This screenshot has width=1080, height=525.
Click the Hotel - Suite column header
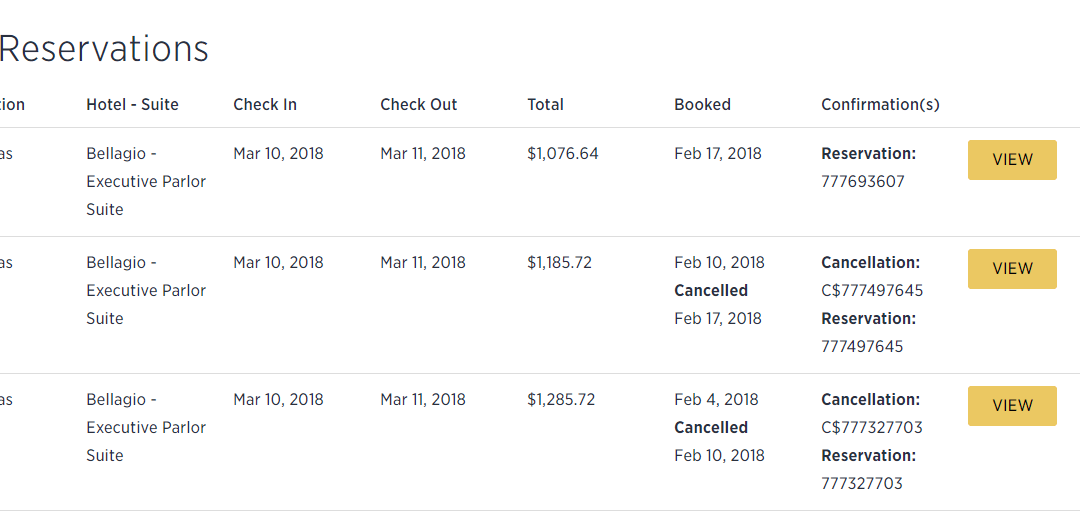tap(132, 104)
